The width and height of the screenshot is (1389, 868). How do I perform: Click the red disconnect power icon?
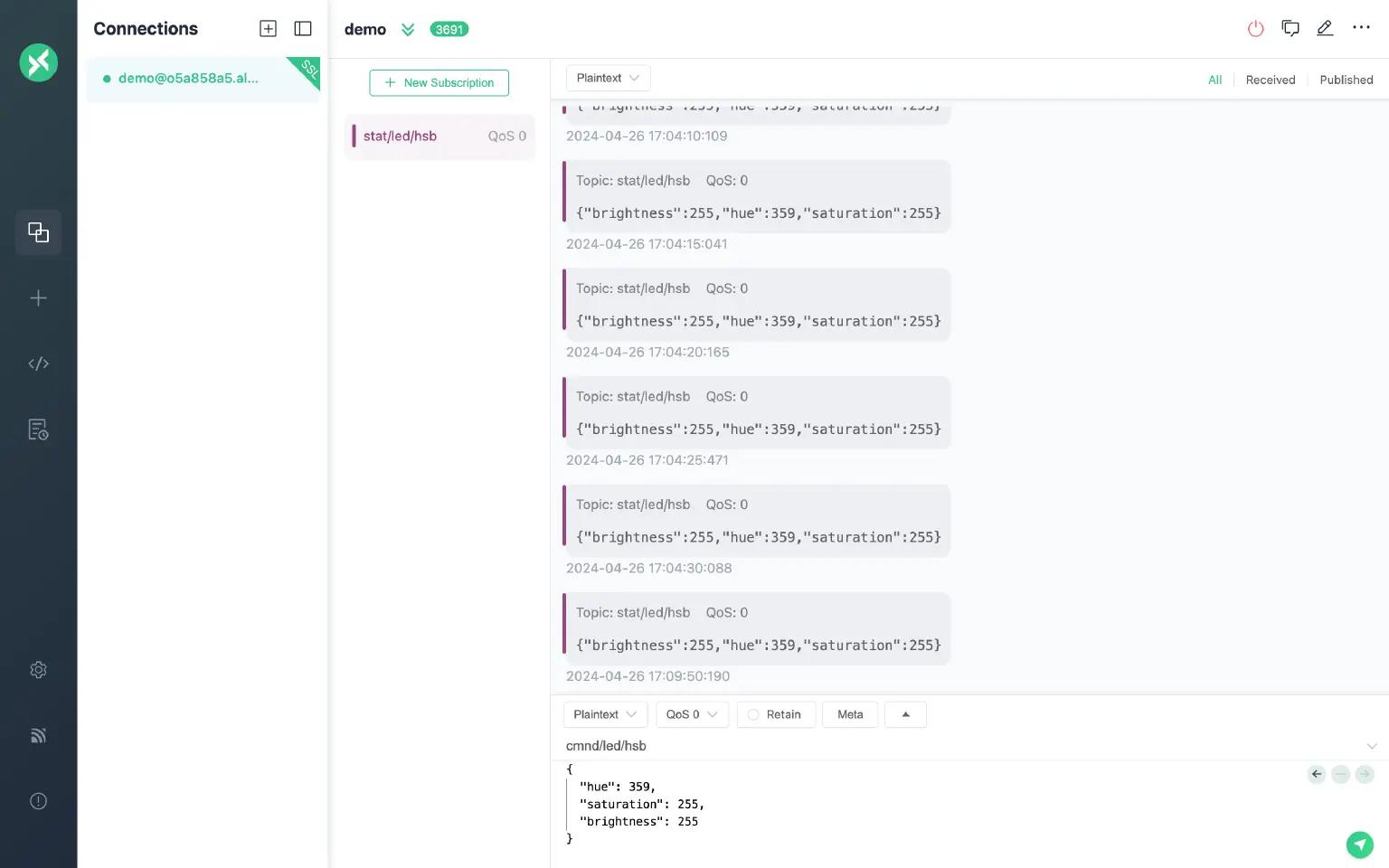[1255, 29]
